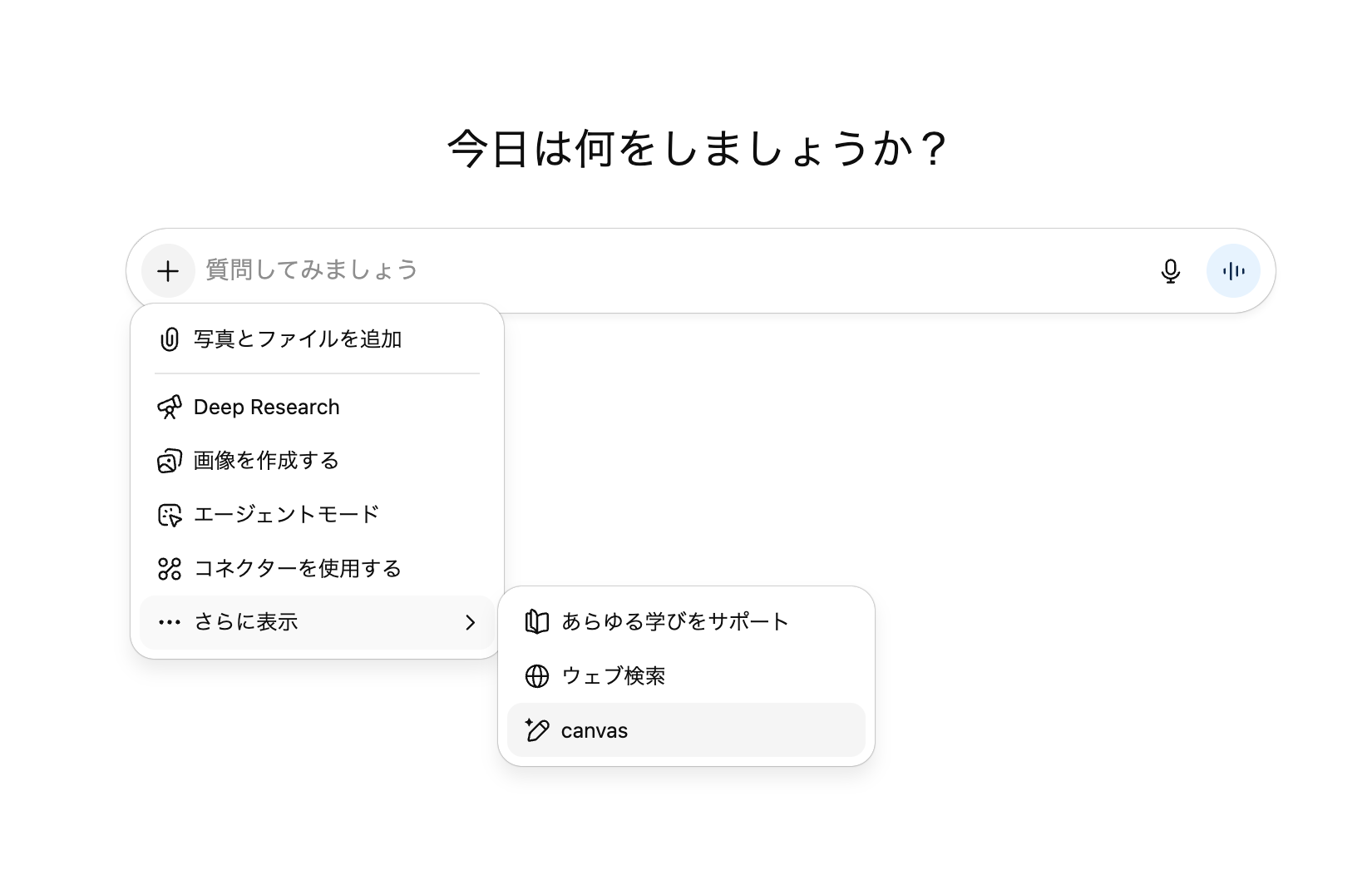Click the book icon for learning support
This screenshot has width=1372, height=875.
pyautogui.click(x=537, y=620)
